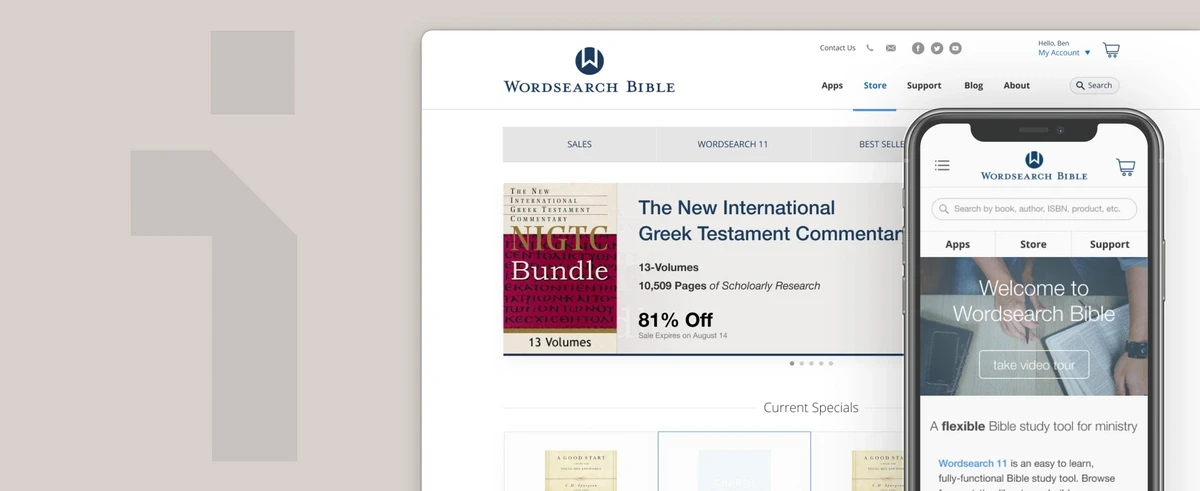1200x491 pixels.
Task: Click the Wordsearch Bible logo in desktop header
Action: [589, 70]
